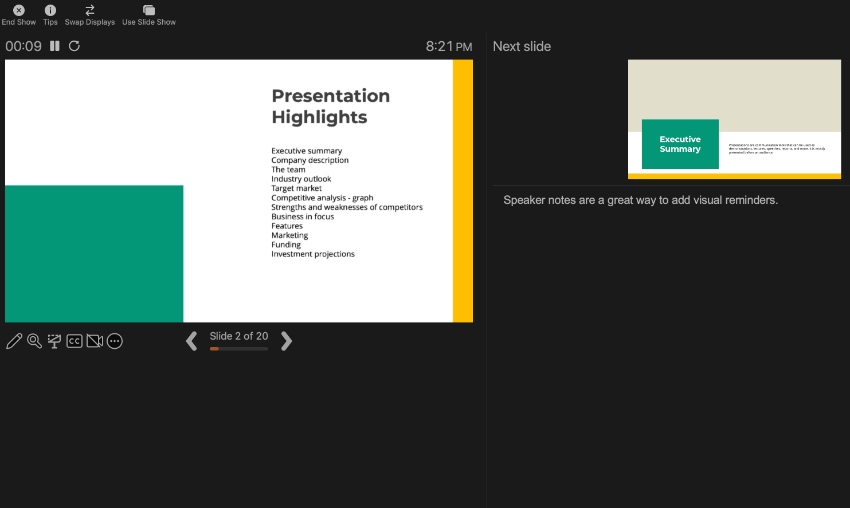This screenshot has width=850, height=508.
Task: Open more options ellipsis menu
Action: (x=114, y=341)
